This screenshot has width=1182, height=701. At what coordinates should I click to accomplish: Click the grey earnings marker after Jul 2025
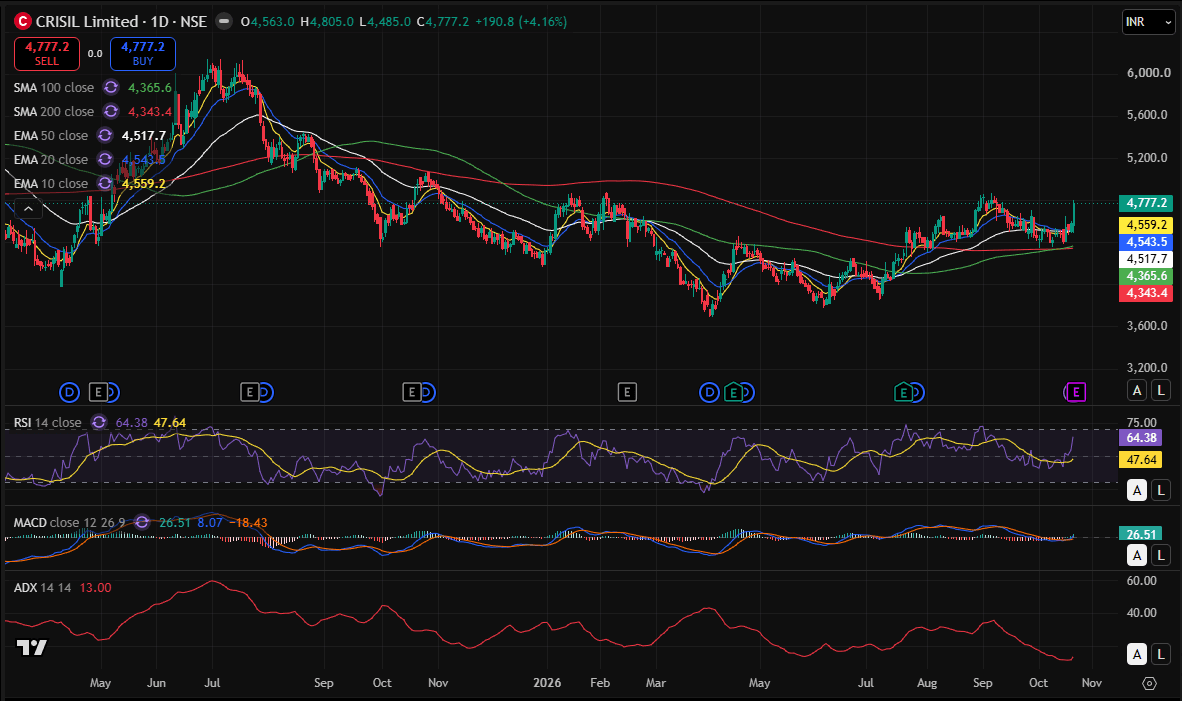tap(250, 392)
